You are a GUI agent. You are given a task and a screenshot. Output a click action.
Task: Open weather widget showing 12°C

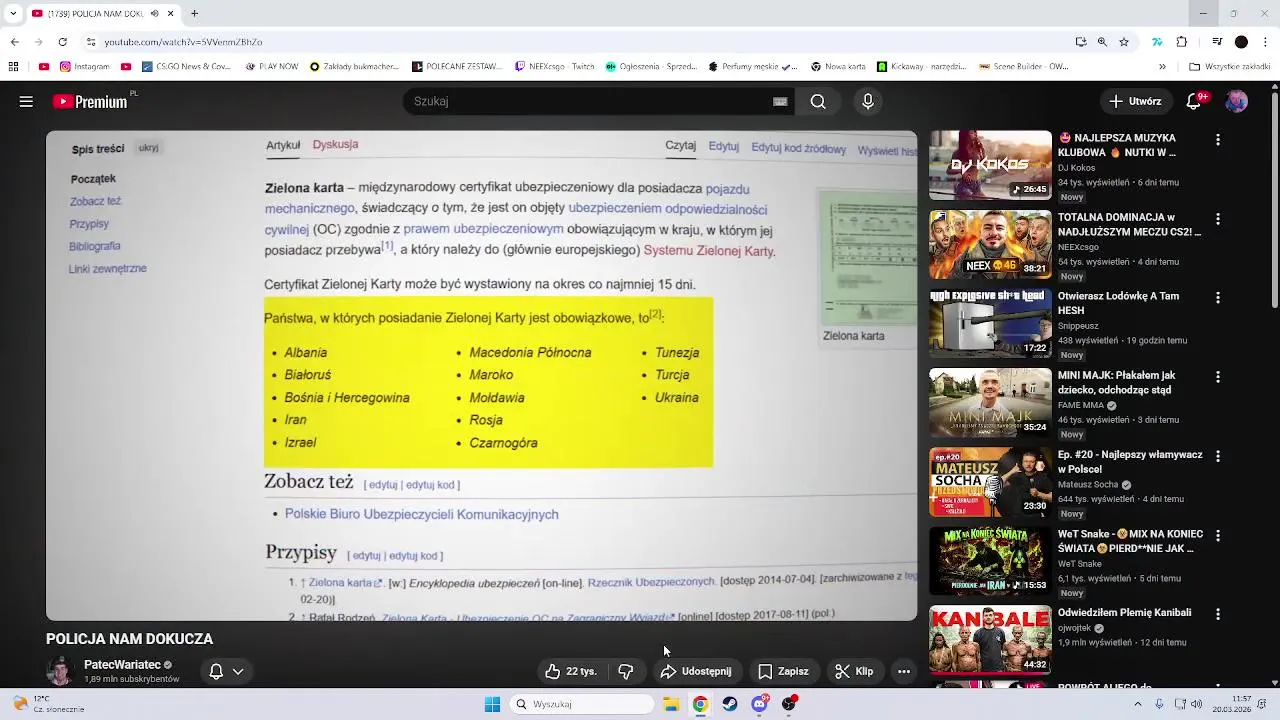pyautogui.click(x=50, y=704)
